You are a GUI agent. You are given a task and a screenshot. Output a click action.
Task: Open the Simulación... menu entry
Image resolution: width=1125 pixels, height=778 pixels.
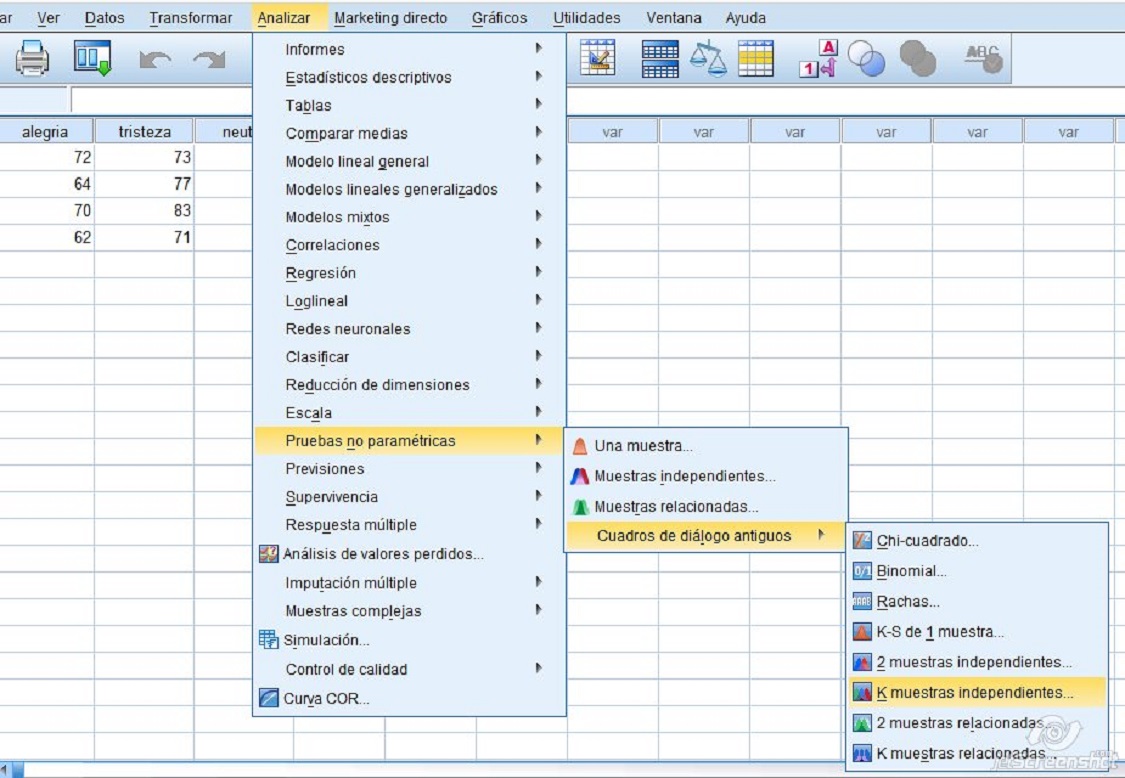(409, 639)
